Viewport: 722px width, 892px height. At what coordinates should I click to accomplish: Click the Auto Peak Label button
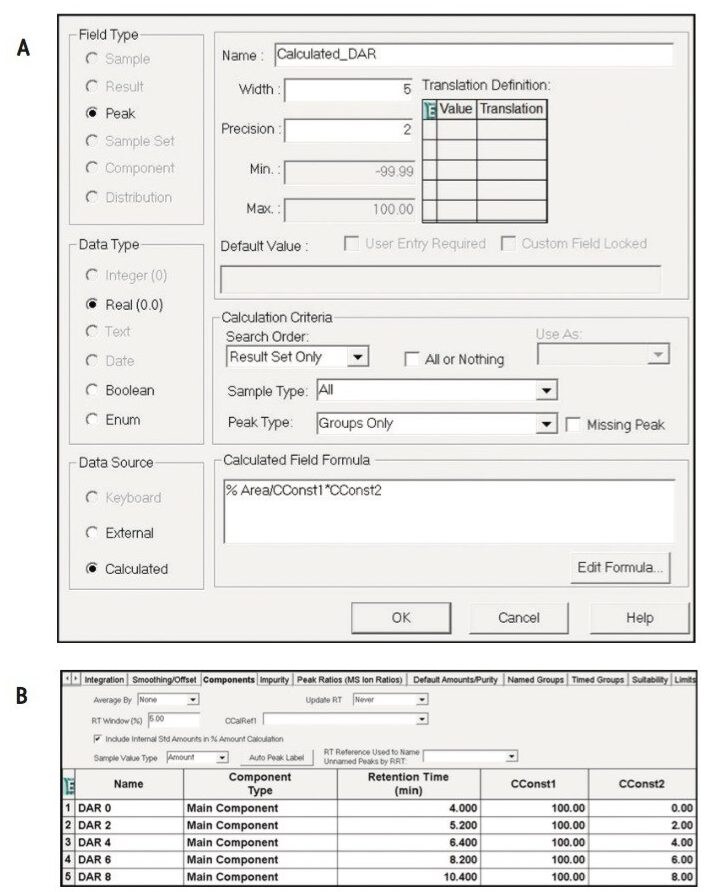coord(277,757)
